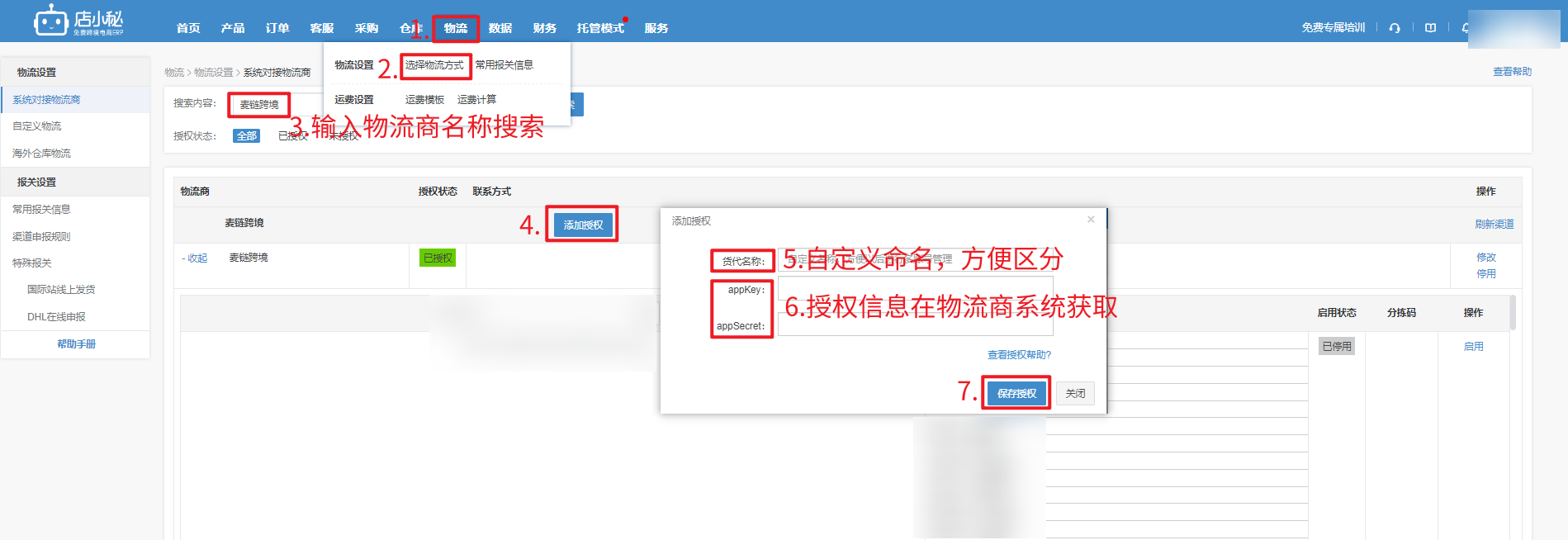Close the 添加授权 dialog with the X

point(1091,220)
